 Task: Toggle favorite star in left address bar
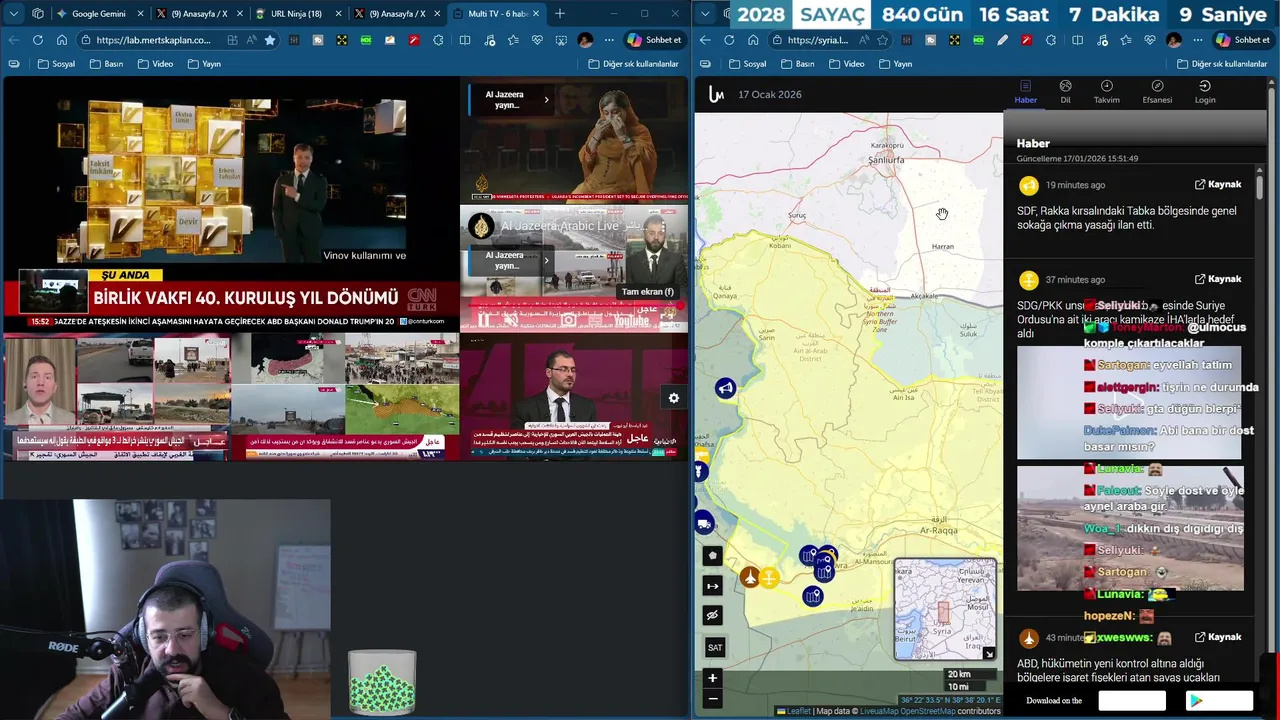(x=270, y=40)
